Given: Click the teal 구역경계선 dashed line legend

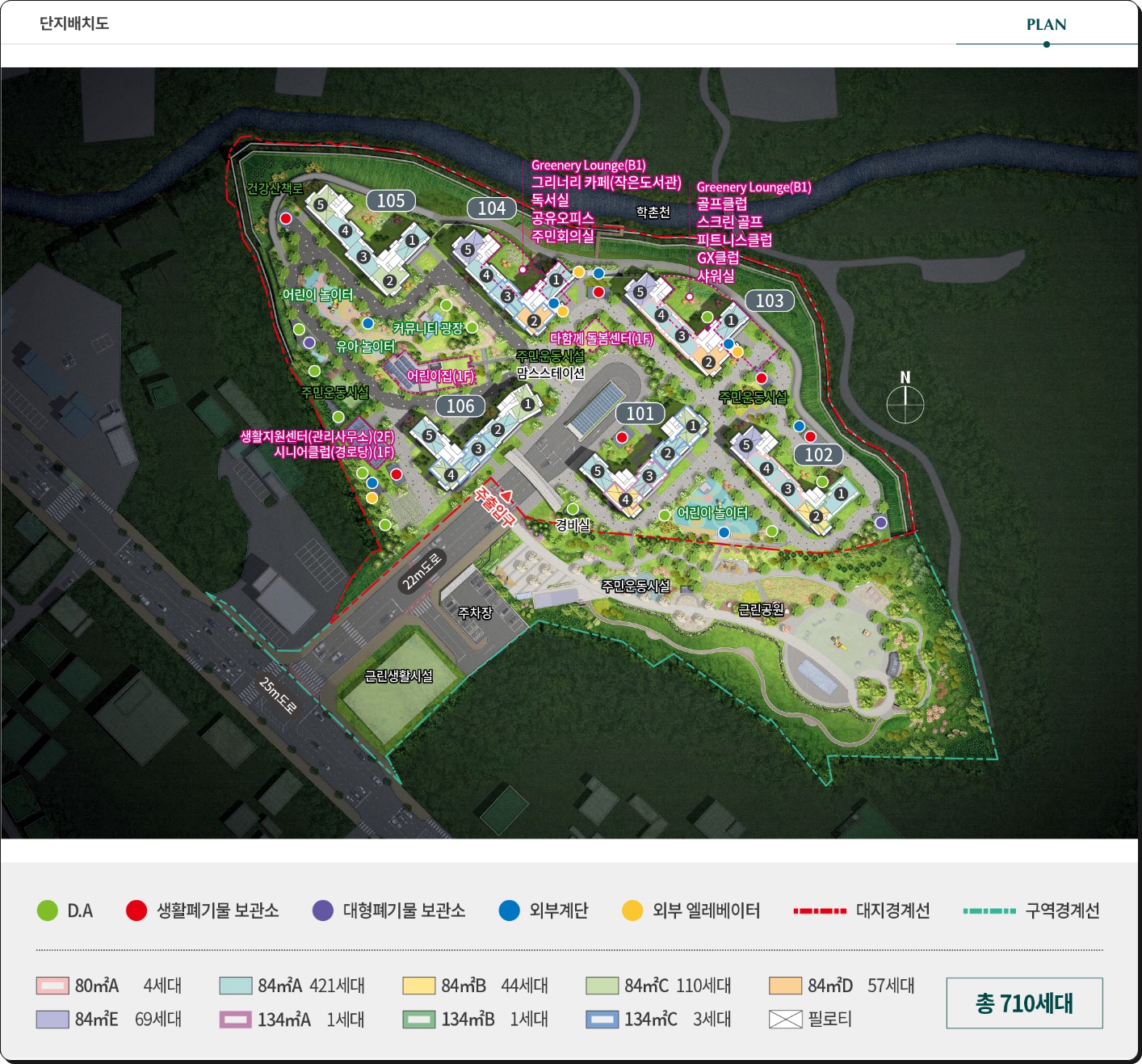Looking at the screenshot, I should click(989, 910).
